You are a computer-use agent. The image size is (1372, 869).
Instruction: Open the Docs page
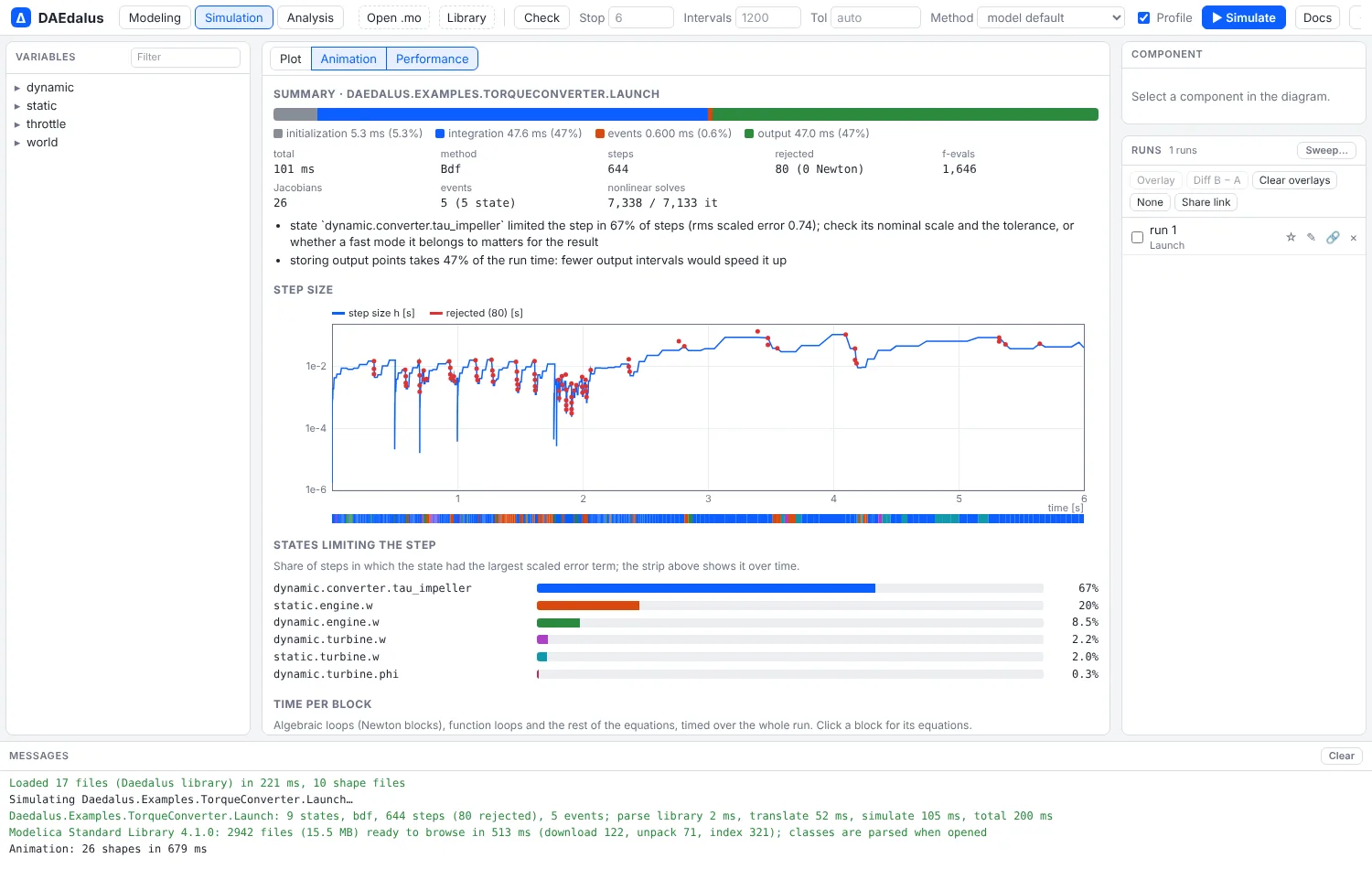1317,17
